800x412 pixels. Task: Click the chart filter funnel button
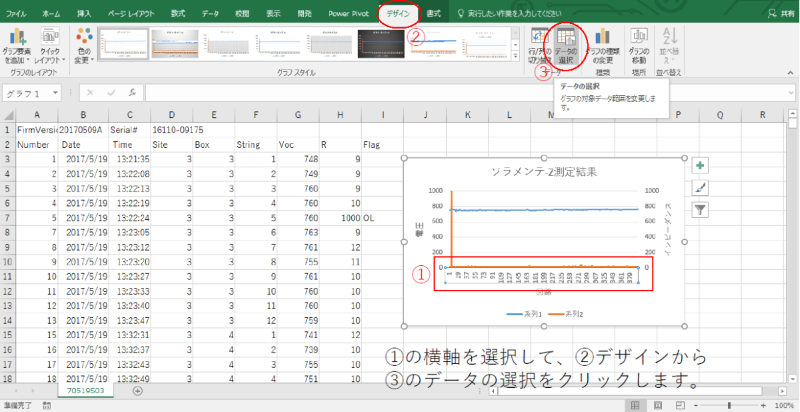(x=700, y=210)
